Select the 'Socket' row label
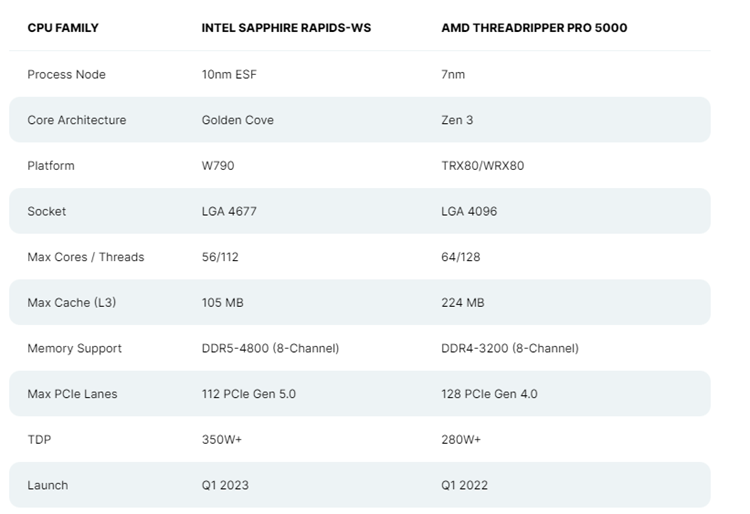The width and height of the screenshot is (750, 514). click(x=46, y=211)
